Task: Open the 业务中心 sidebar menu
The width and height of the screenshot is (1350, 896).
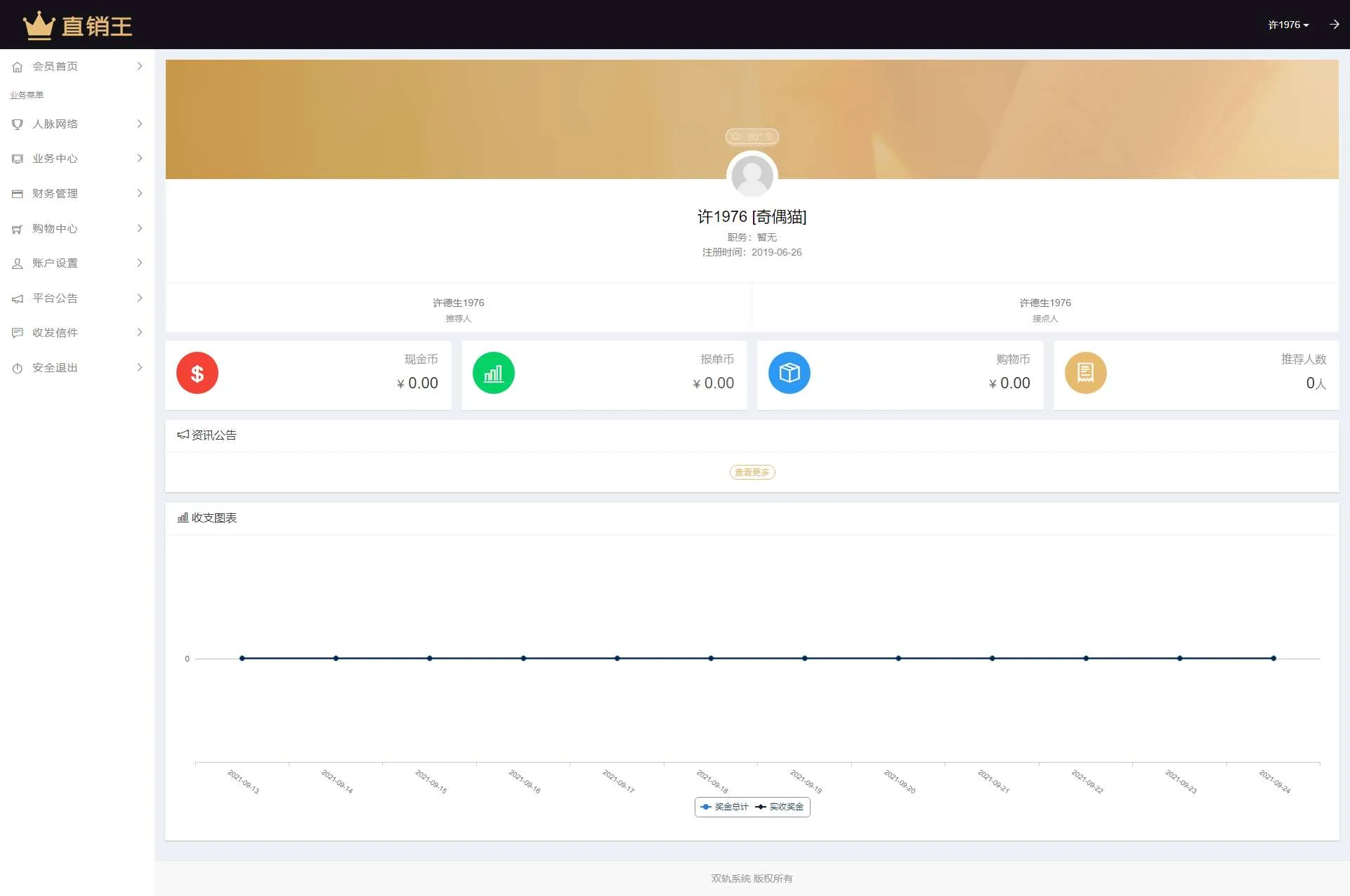Action: pyautogui.click(x=55, y=159)
